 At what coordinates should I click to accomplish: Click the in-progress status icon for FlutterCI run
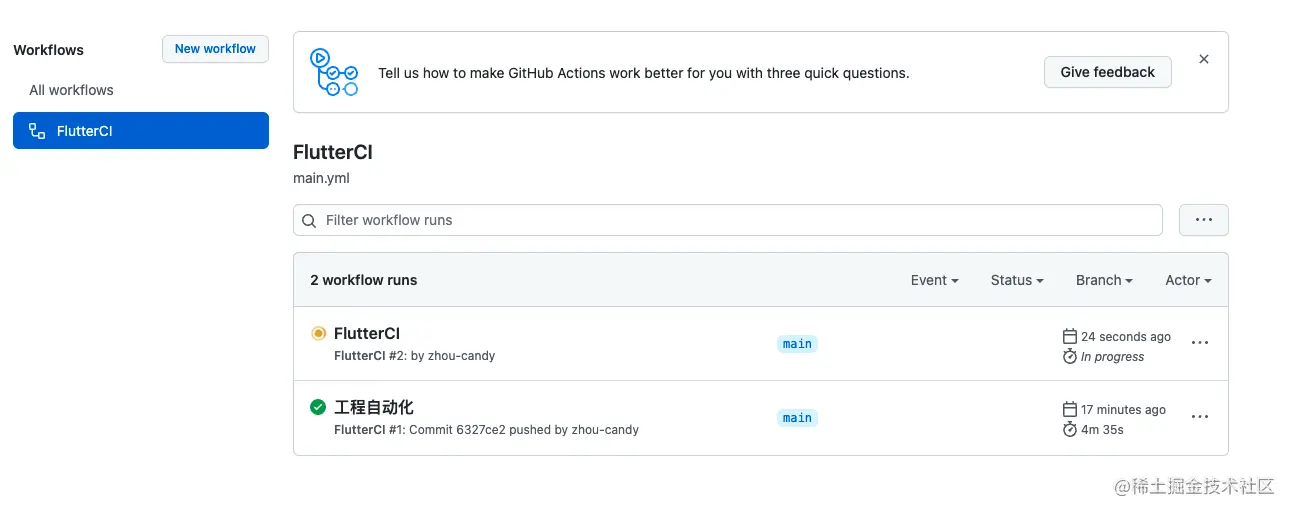click(318, 333)
